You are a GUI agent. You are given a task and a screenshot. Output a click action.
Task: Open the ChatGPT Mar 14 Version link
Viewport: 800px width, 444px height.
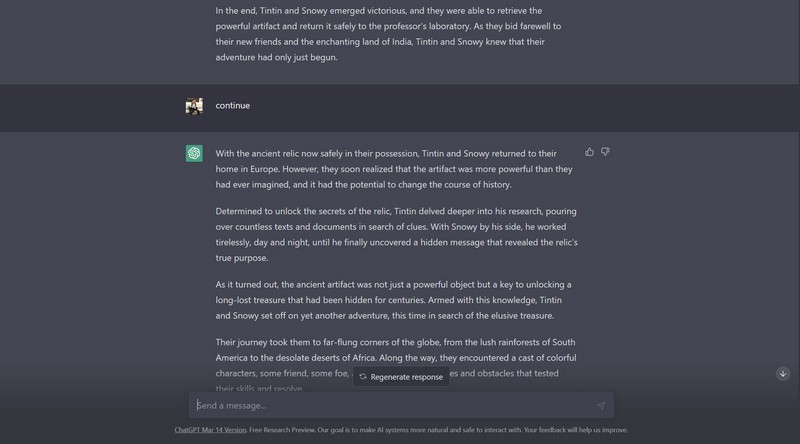coord(210,430)
